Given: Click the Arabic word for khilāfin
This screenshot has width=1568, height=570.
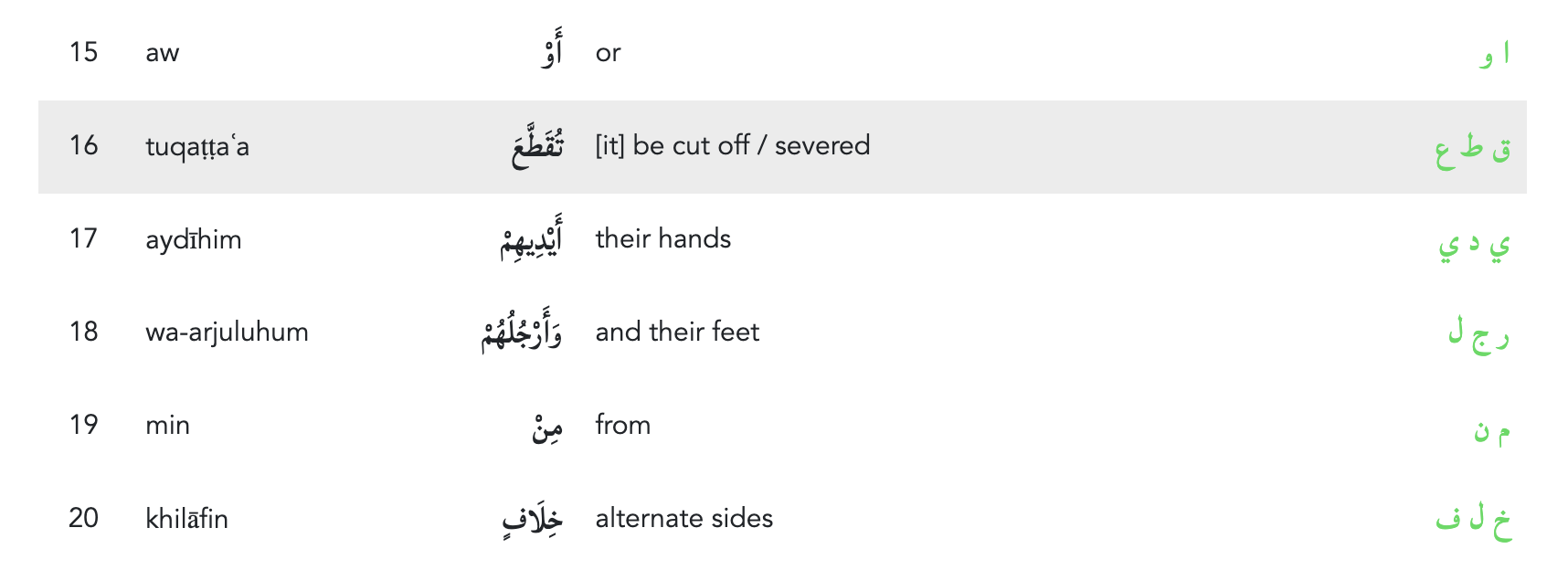Looking at the screenshot, I should (532, 520).
